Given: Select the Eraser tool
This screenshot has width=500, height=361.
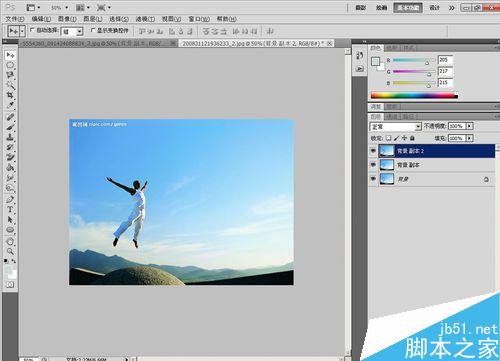Looking at the screenshot, I should tap(10, 157).
